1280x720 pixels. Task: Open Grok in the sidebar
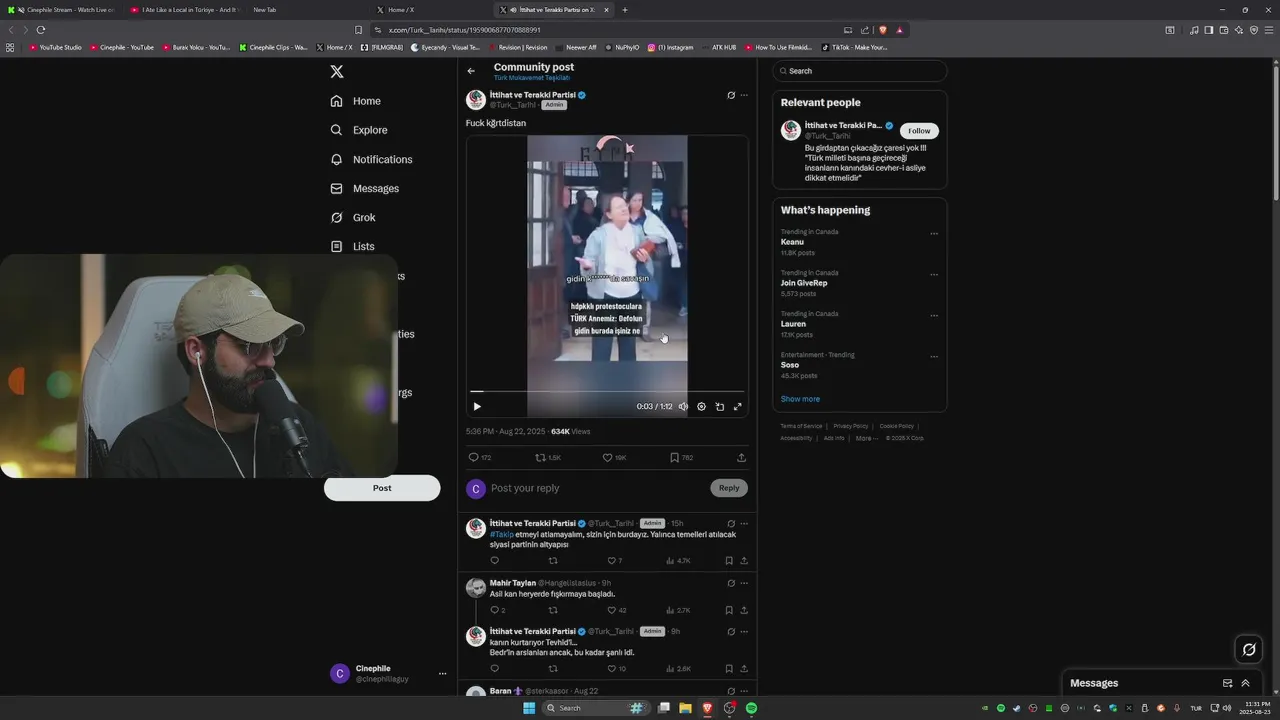353,217
